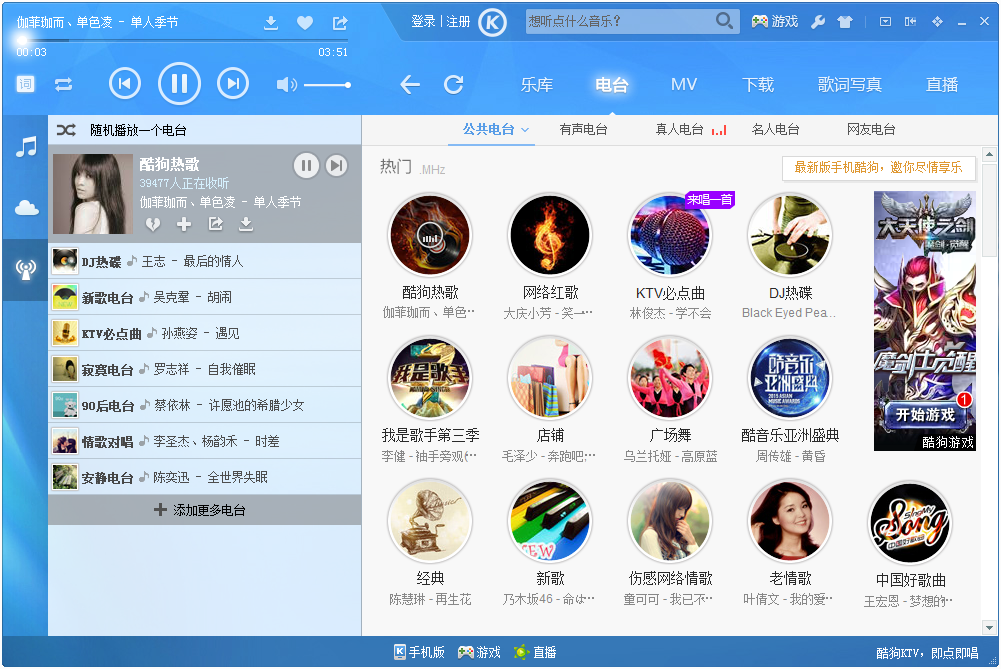Add the station song with plus icon

[184, 224]
